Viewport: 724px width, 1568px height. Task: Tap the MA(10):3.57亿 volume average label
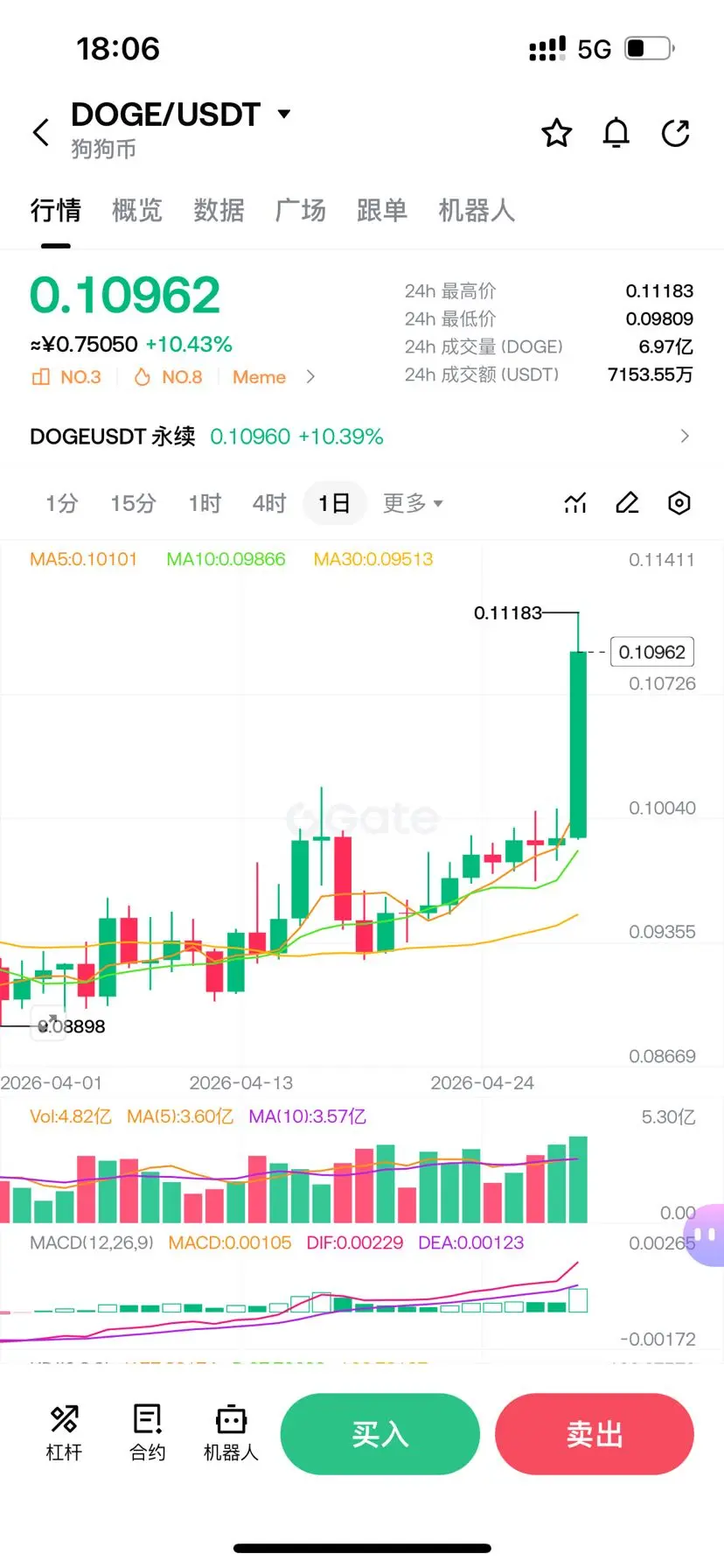(307, 1116)
